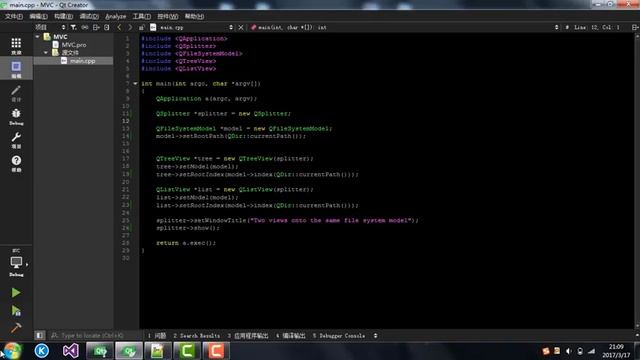Open Projects mode wrench icon
This screenshot has width=640, height=360.
(16, 140)
